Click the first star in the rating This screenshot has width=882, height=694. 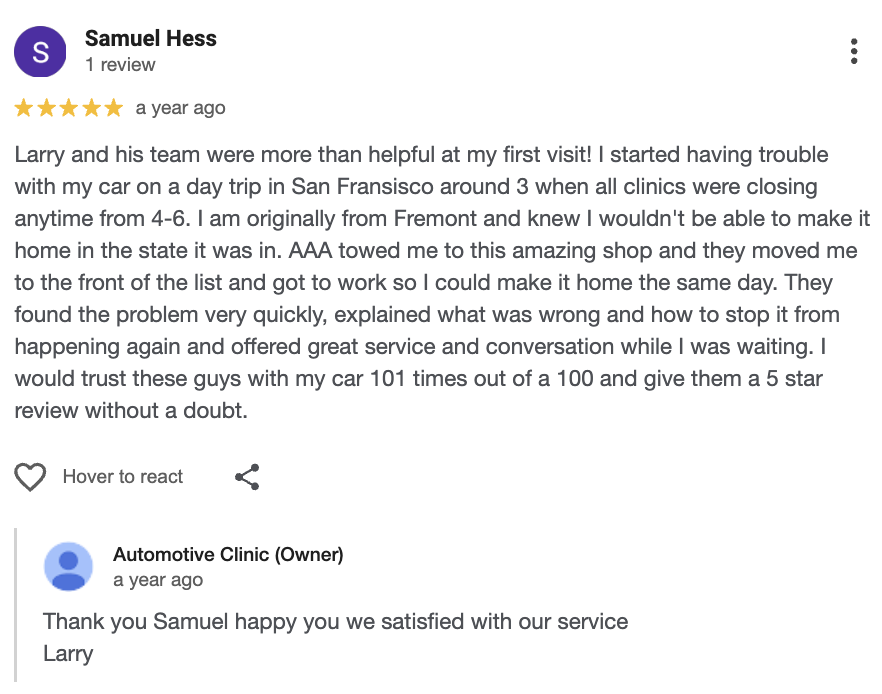pos(25,108)
